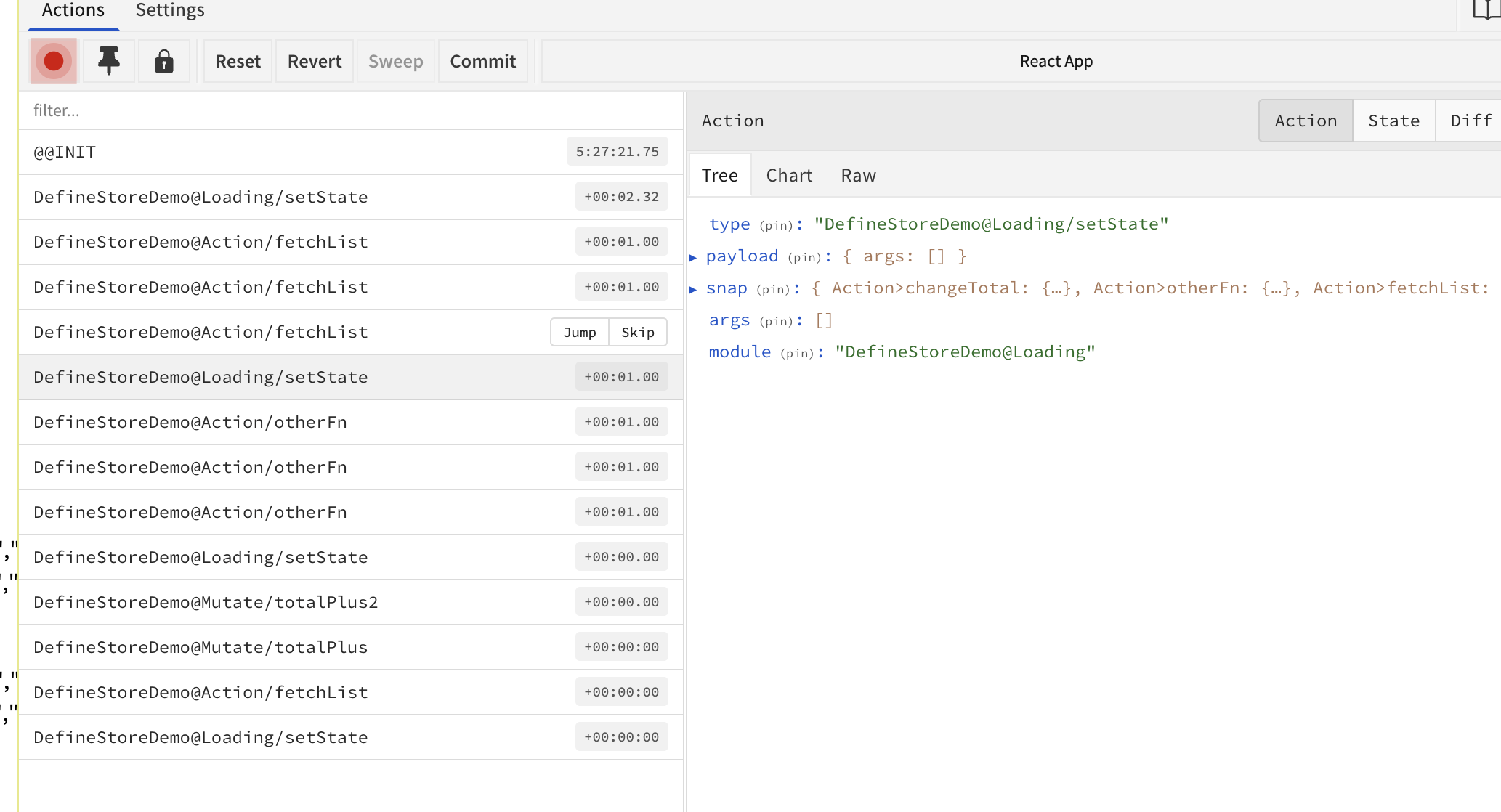The image size is (1501, 812).
Task: Switch the inspector to State view
Action: 1393,121
